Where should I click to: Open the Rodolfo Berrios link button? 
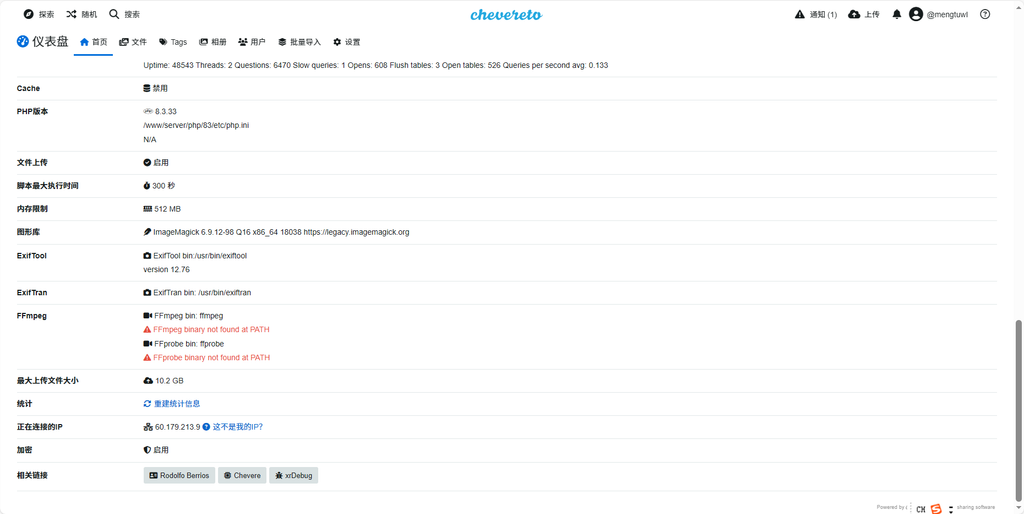tap(179, 475)
